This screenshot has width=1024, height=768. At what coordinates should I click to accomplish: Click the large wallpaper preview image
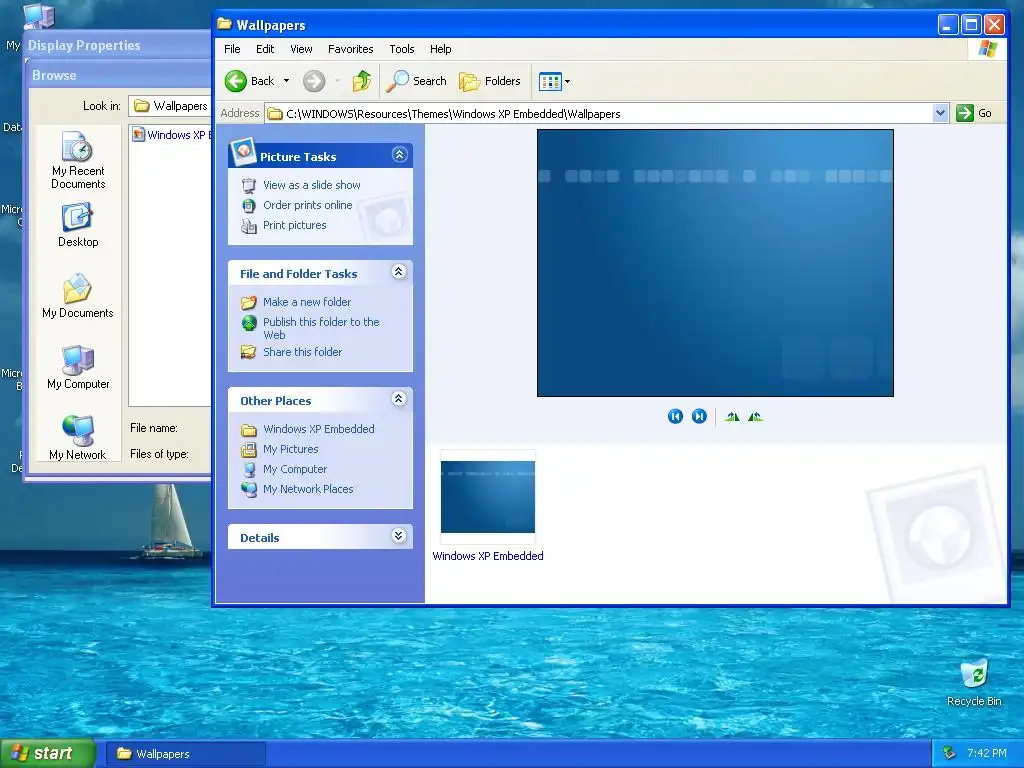tap(715, 263)
